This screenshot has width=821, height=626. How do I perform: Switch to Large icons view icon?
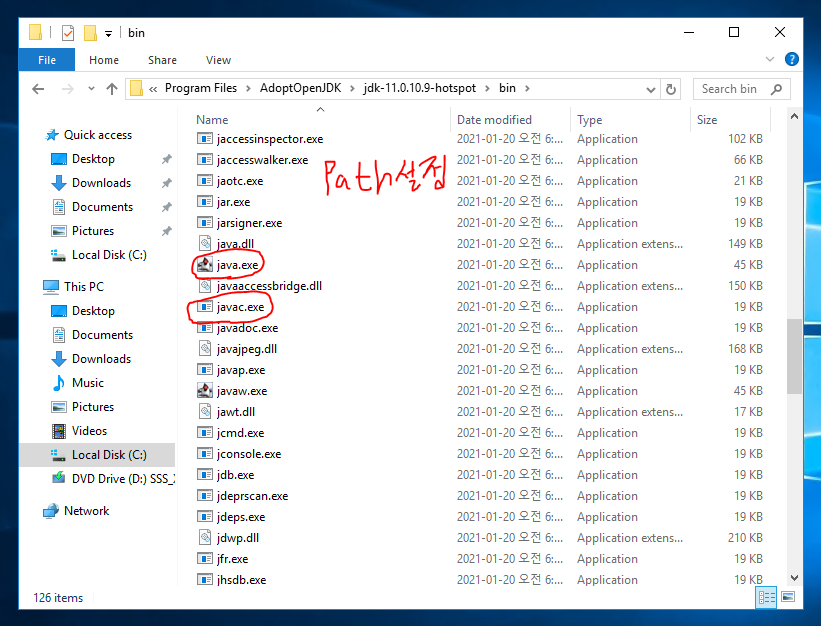click(787, 597)
